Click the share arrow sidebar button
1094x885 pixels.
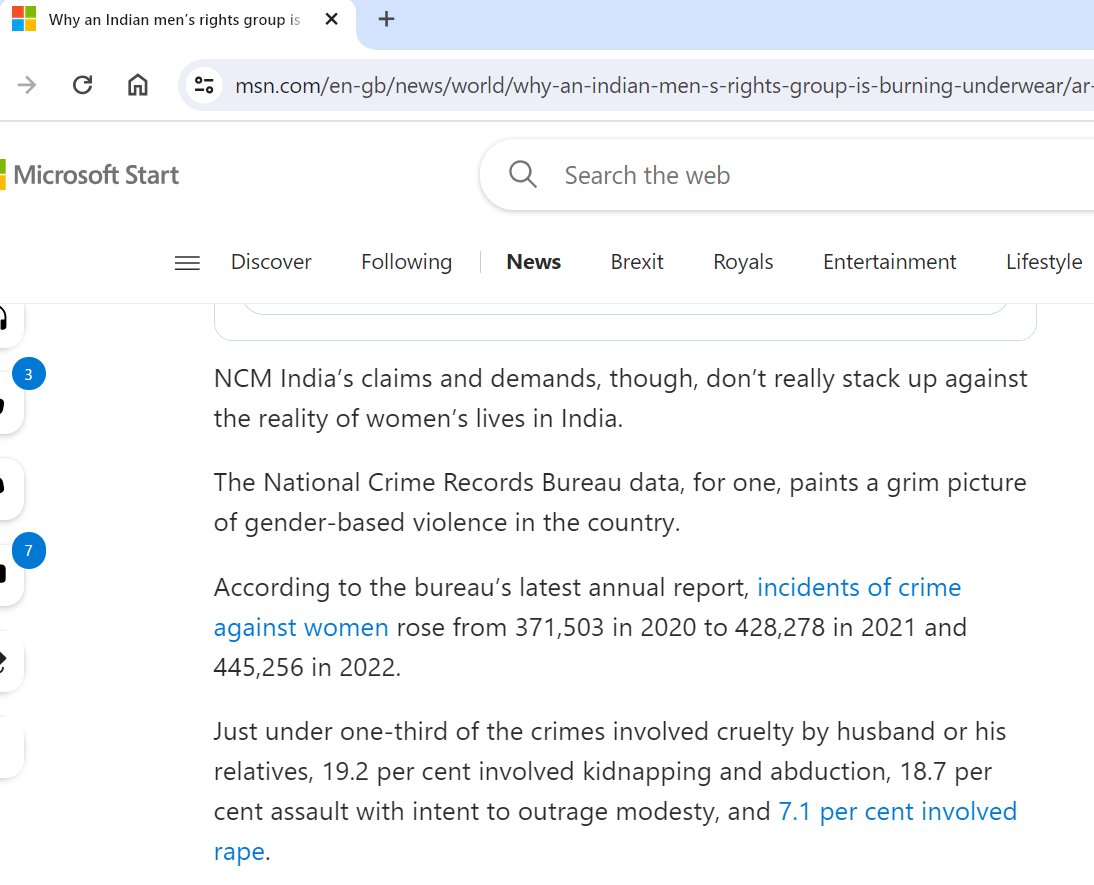coord(10,661)
